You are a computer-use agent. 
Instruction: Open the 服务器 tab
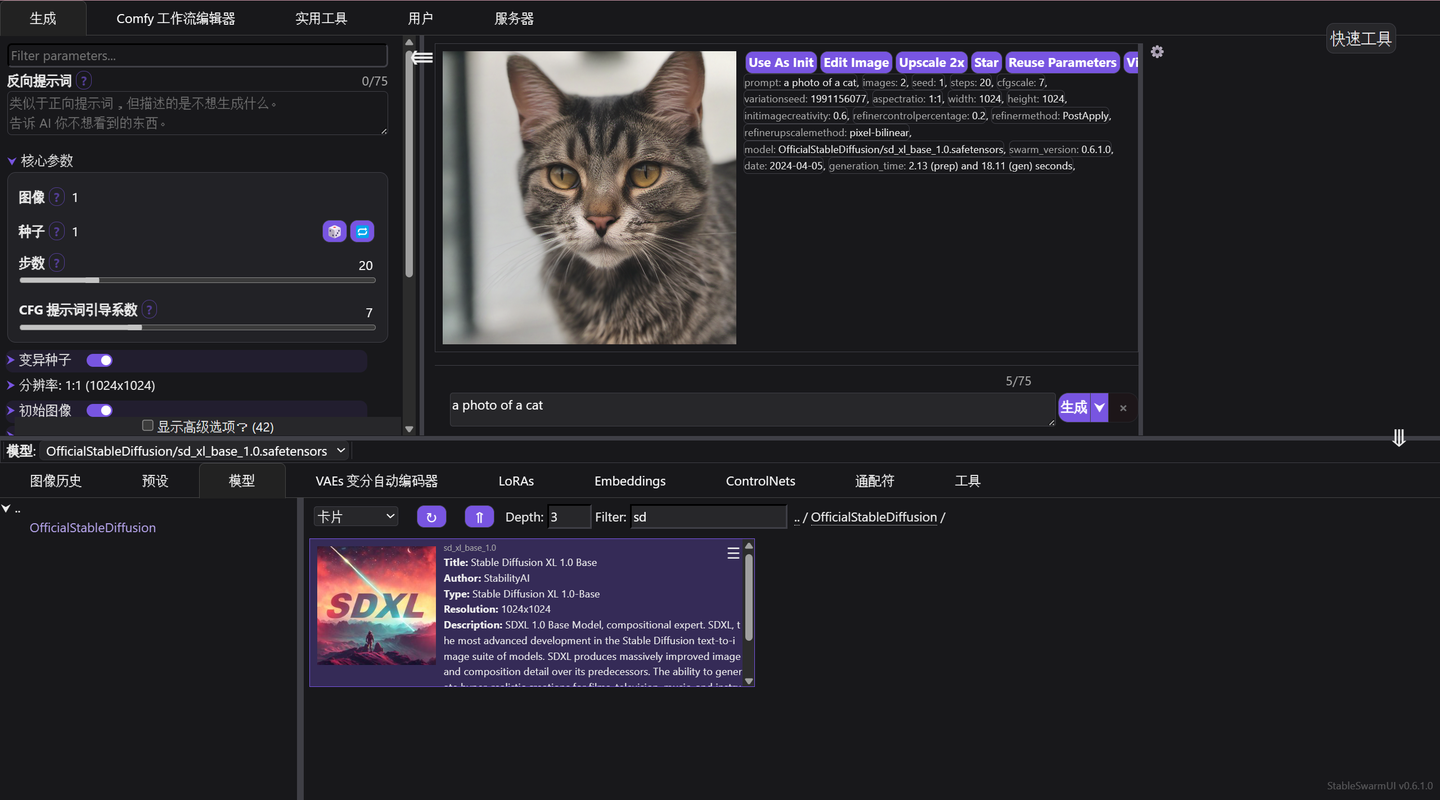pos(514,18)
